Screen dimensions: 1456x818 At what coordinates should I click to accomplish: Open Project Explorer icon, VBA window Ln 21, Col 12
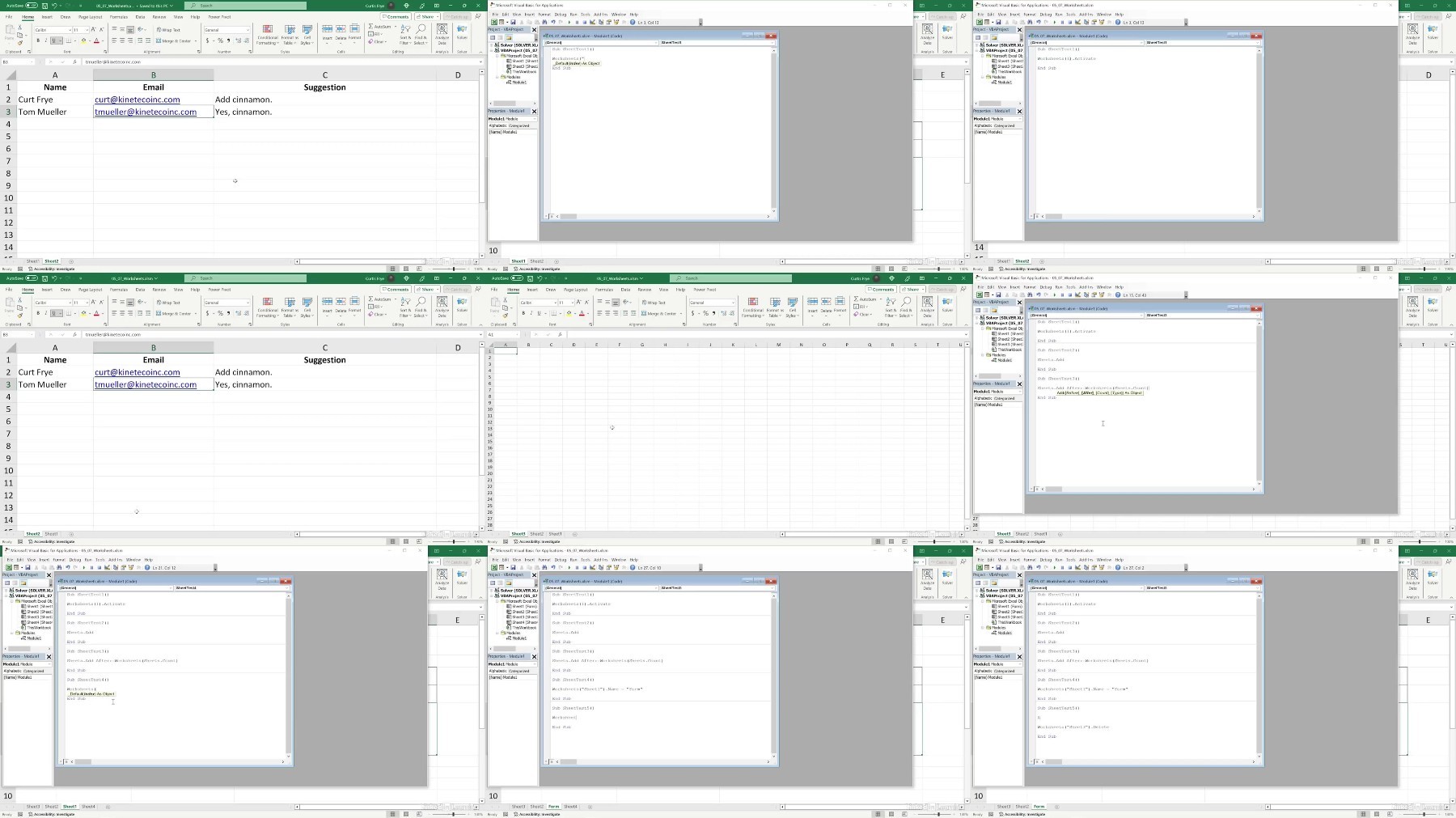coord(116,568)
